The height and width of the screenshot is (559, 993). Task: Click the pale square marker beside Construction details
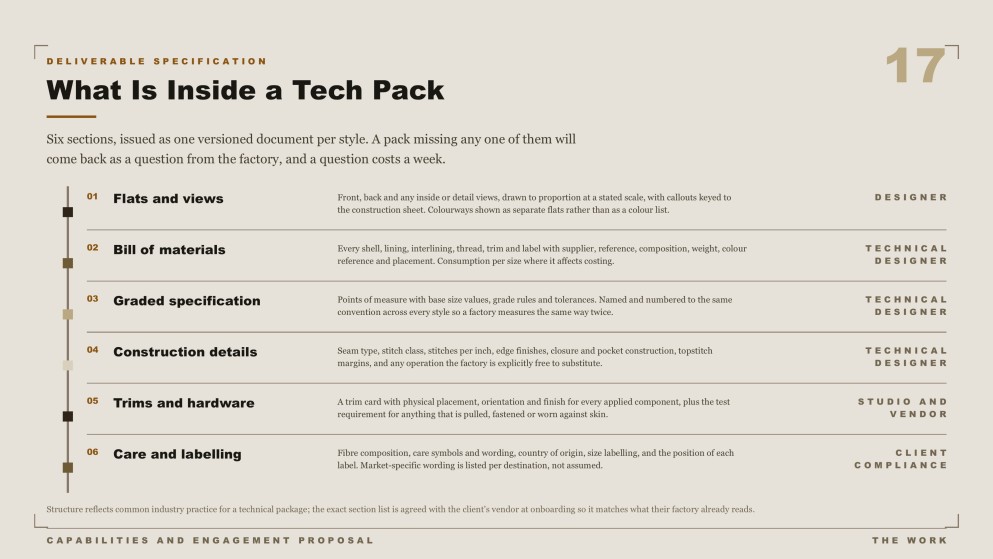pos(68,365)
